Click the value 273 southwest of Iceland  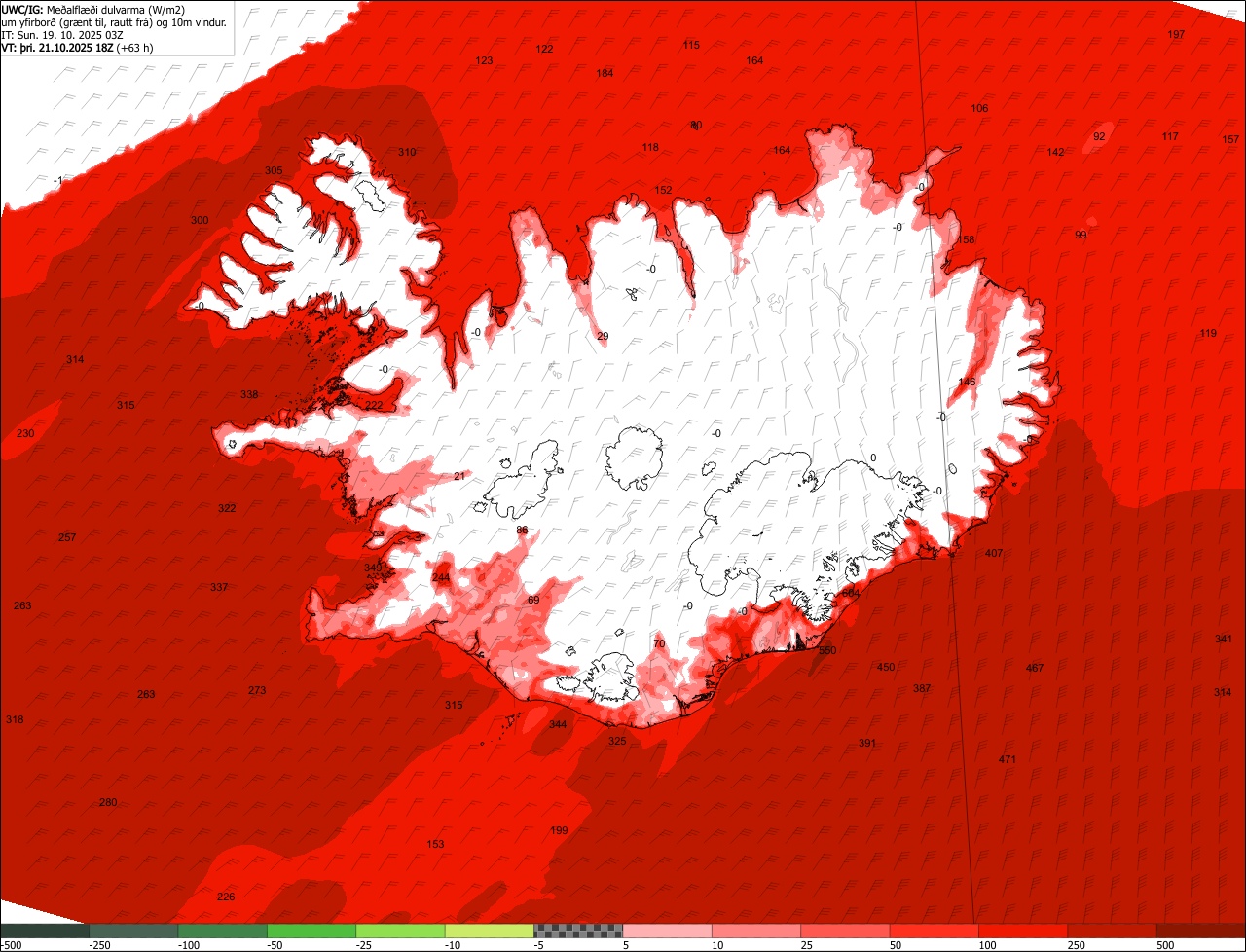pyautogui.click(x=257, y=690)
